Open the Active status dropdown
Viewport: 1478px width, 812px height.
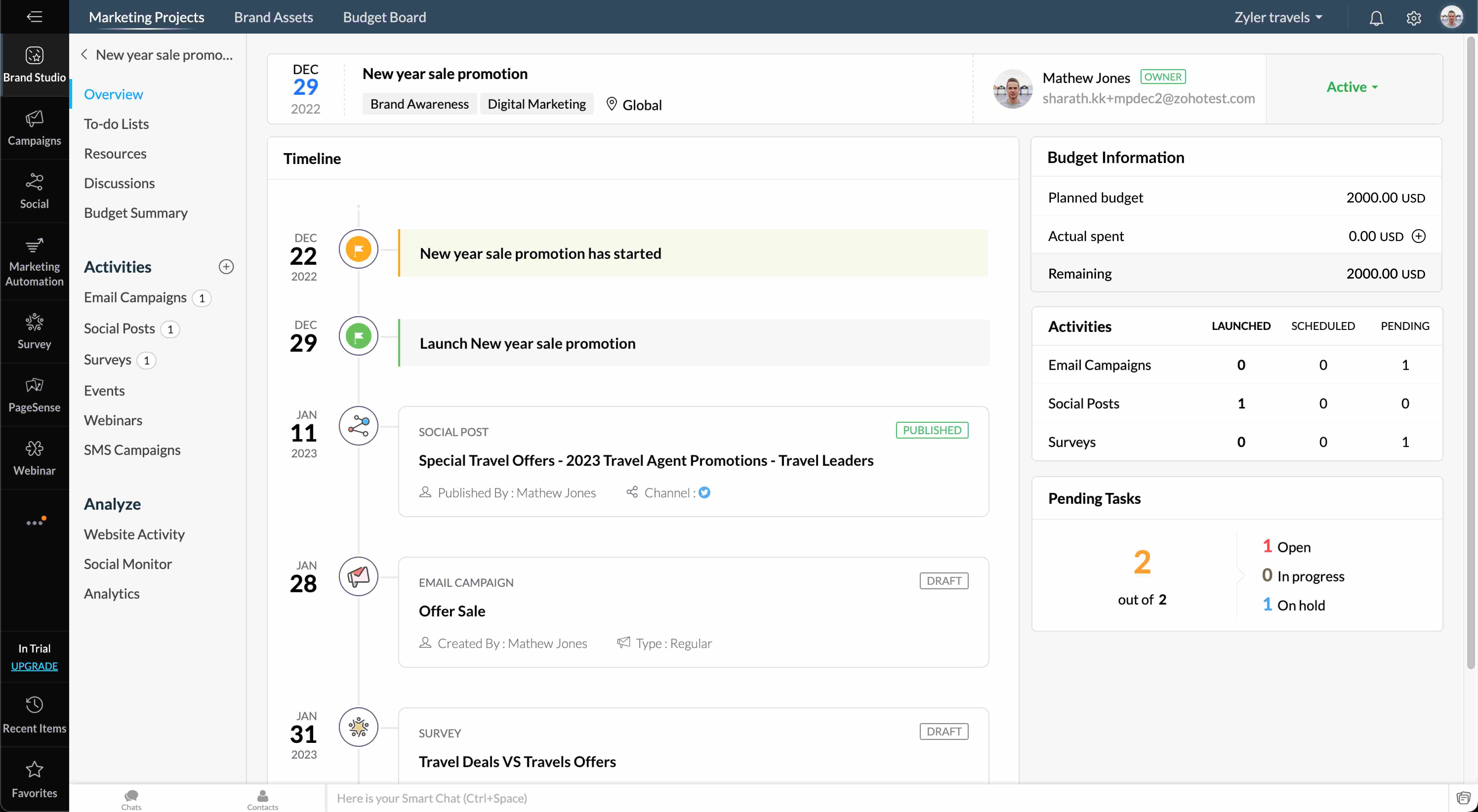1352,87
